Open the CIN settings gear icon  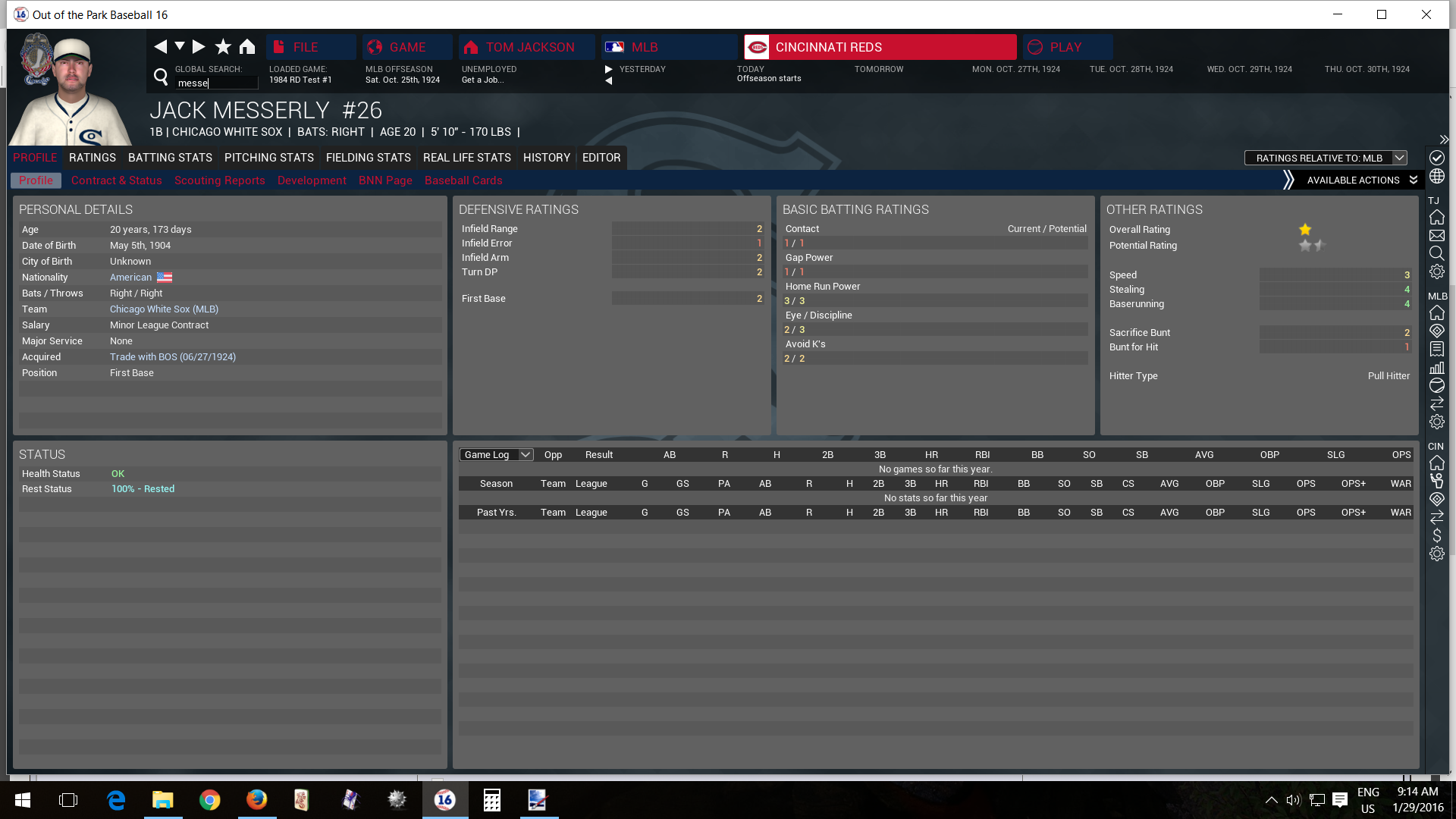click(1437, 554)
